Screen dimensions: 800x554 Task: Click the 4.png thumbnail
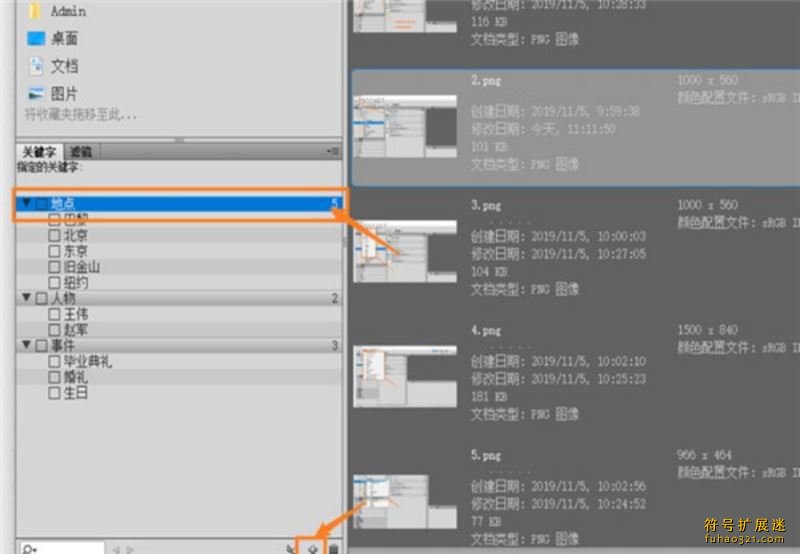[x=405, y=376]
